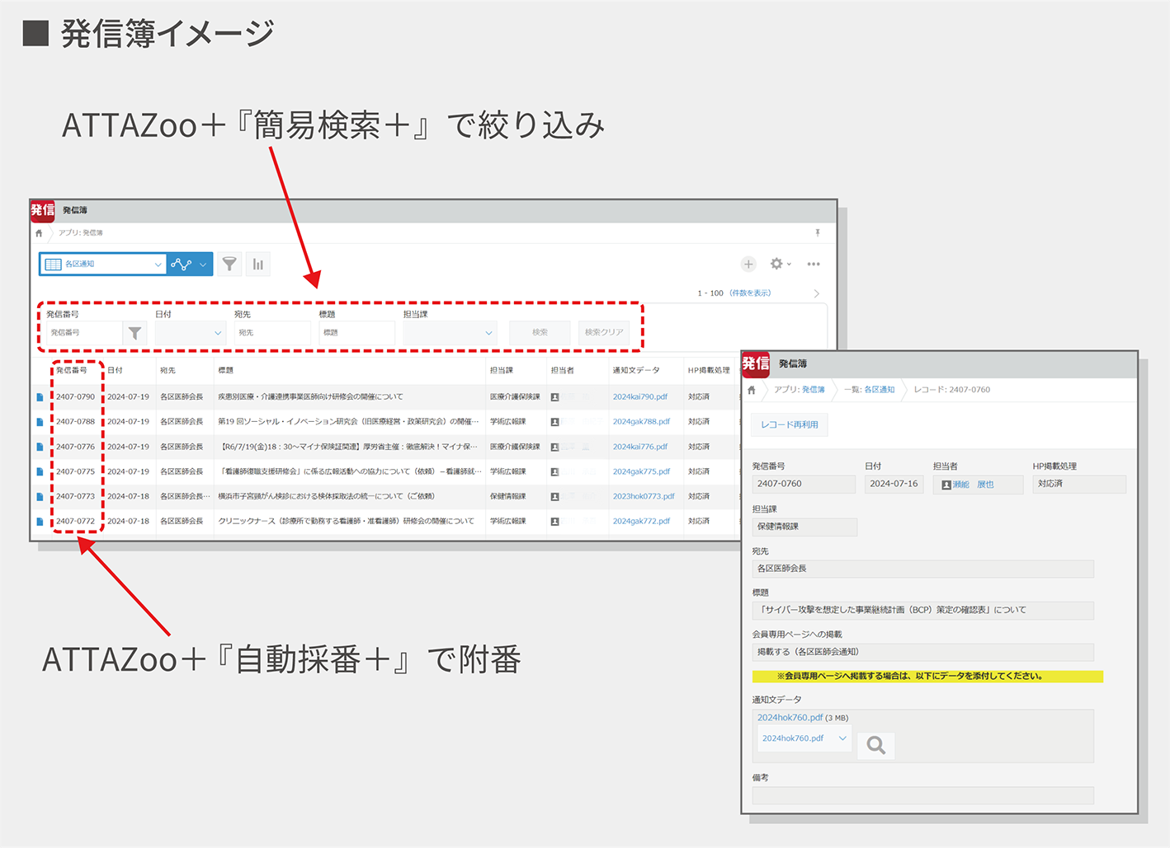Open the 2024hok760.pdf file selector dropdown
Viewport: 1170px width, 848px height.
pyautogui.click(x=804, y=738)
